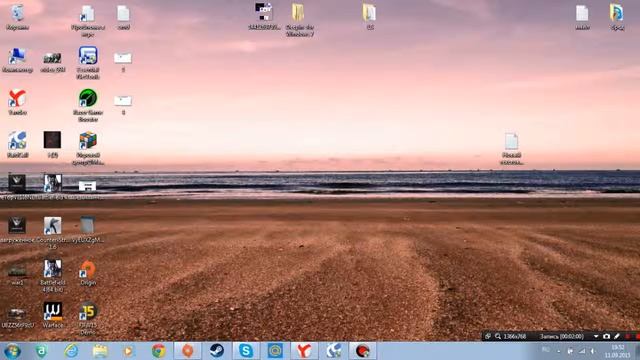Click the 1366x768 resolution label

515,336
